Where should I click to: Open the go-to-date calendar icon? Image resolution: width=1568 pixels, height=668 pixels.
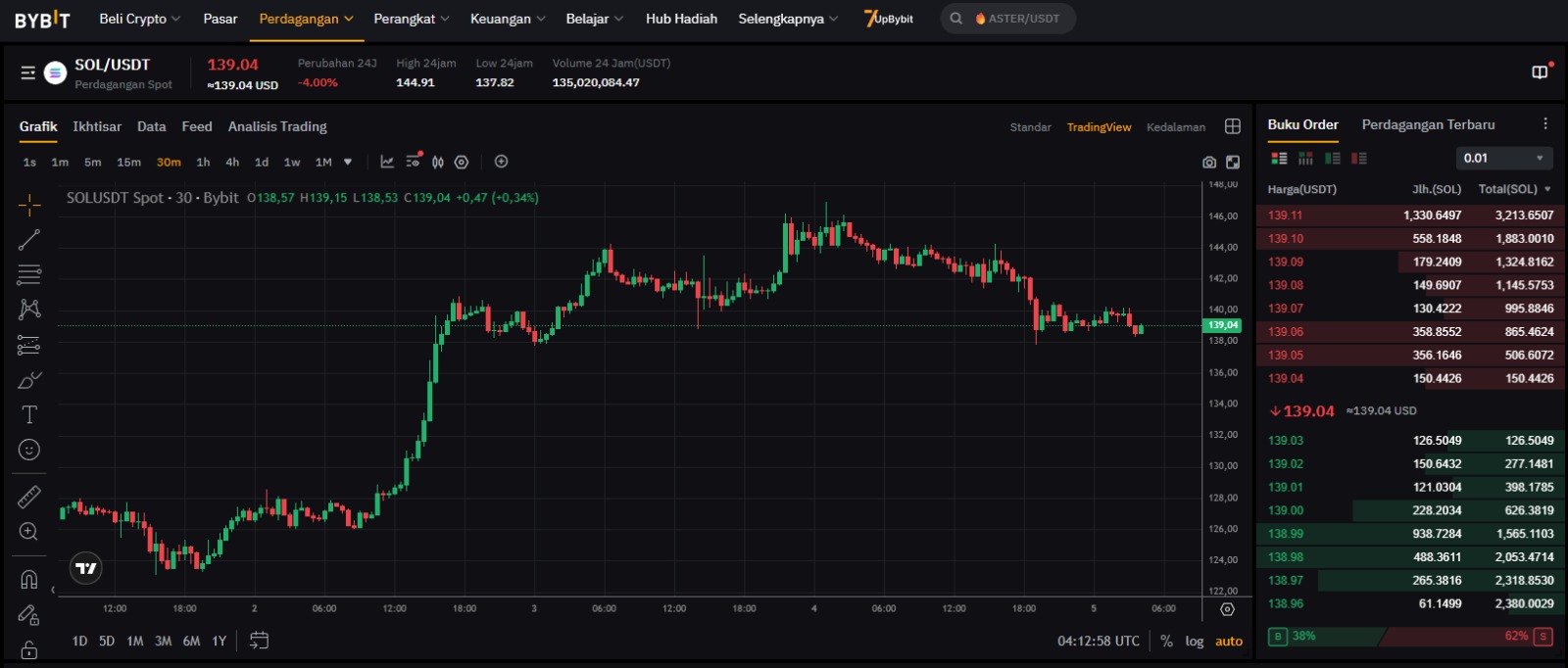click(259, 641)
